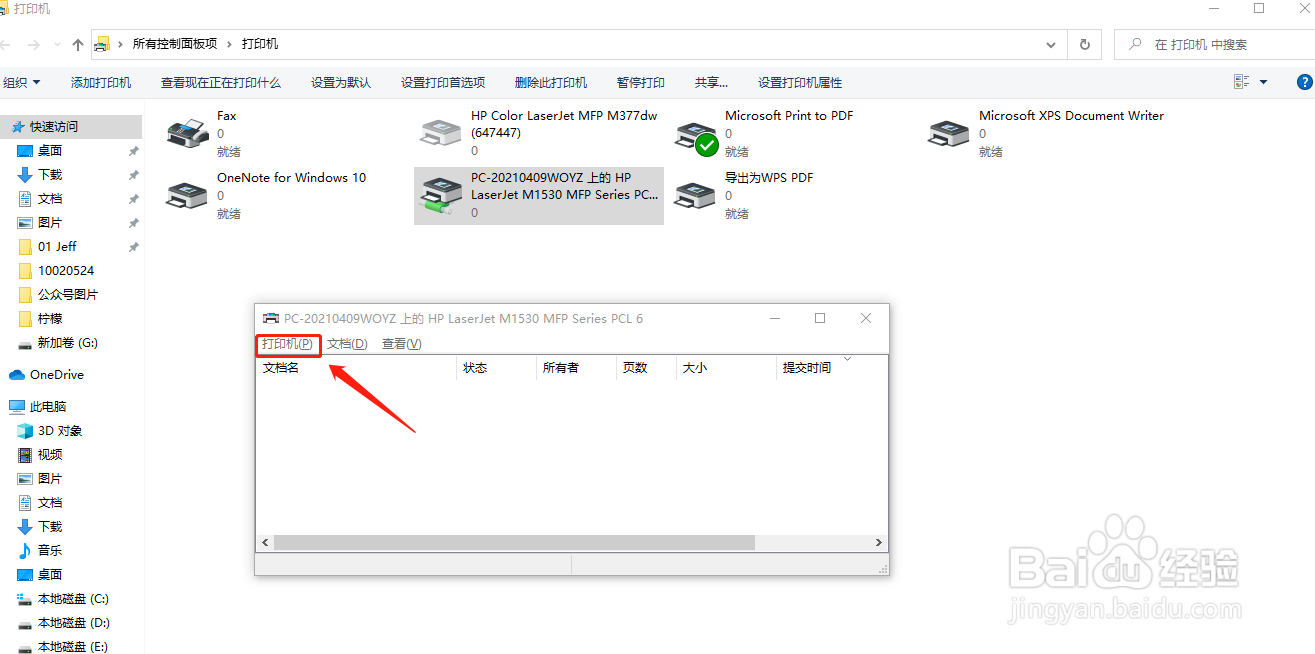Sort queue by 文档名 column header
The width and height of the screenshot is (1315, 654).
click(x=356, y=367)
